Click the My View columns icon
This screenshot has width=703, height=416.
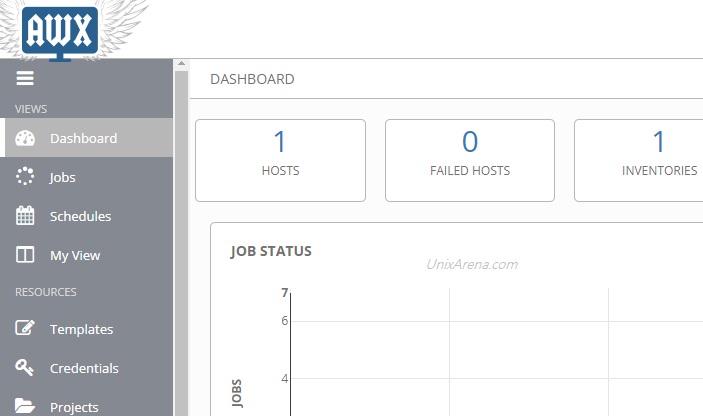tap(26, 255)
